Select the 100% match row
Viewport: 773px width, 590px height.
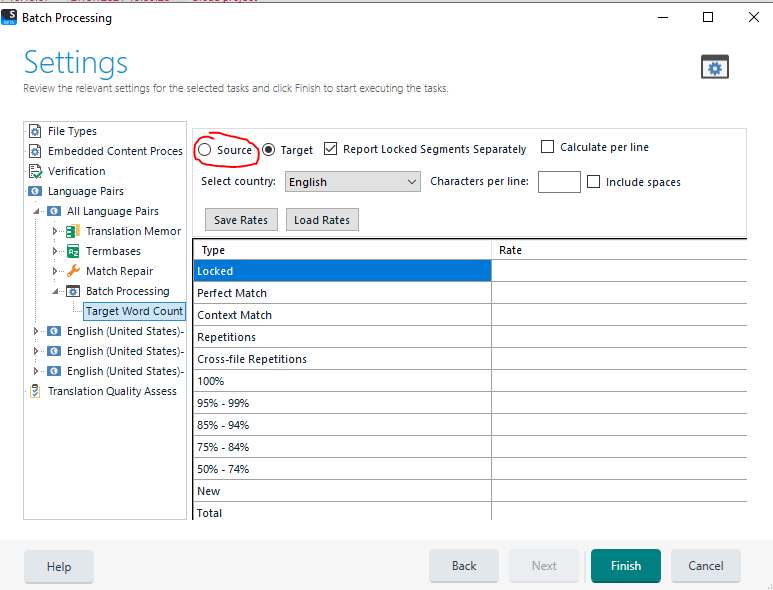(343, 381)
